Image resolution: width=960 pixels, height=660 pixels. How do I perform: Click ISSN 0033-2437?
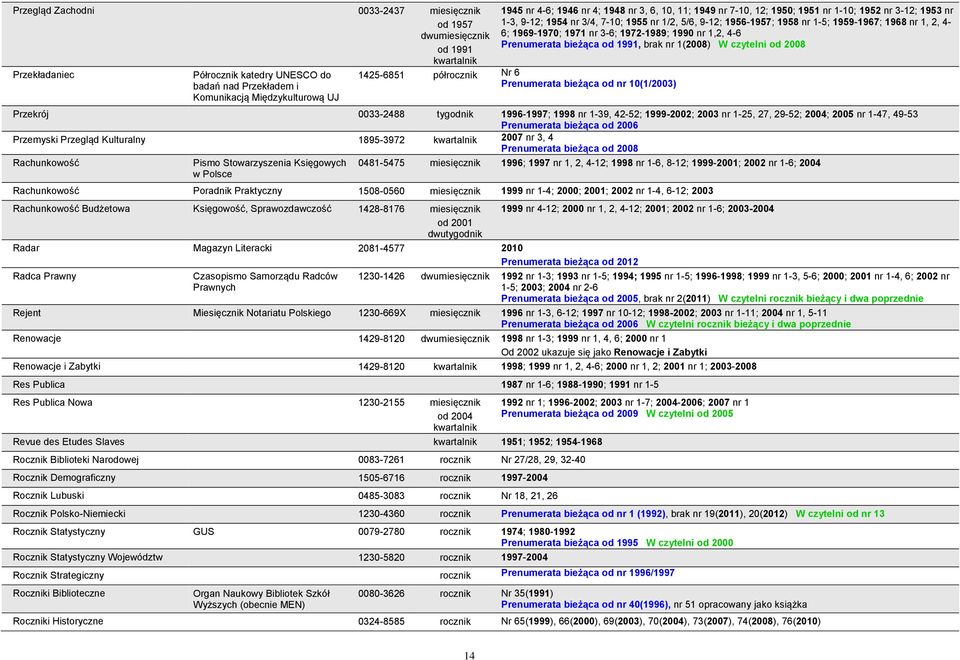pos(381,11)
